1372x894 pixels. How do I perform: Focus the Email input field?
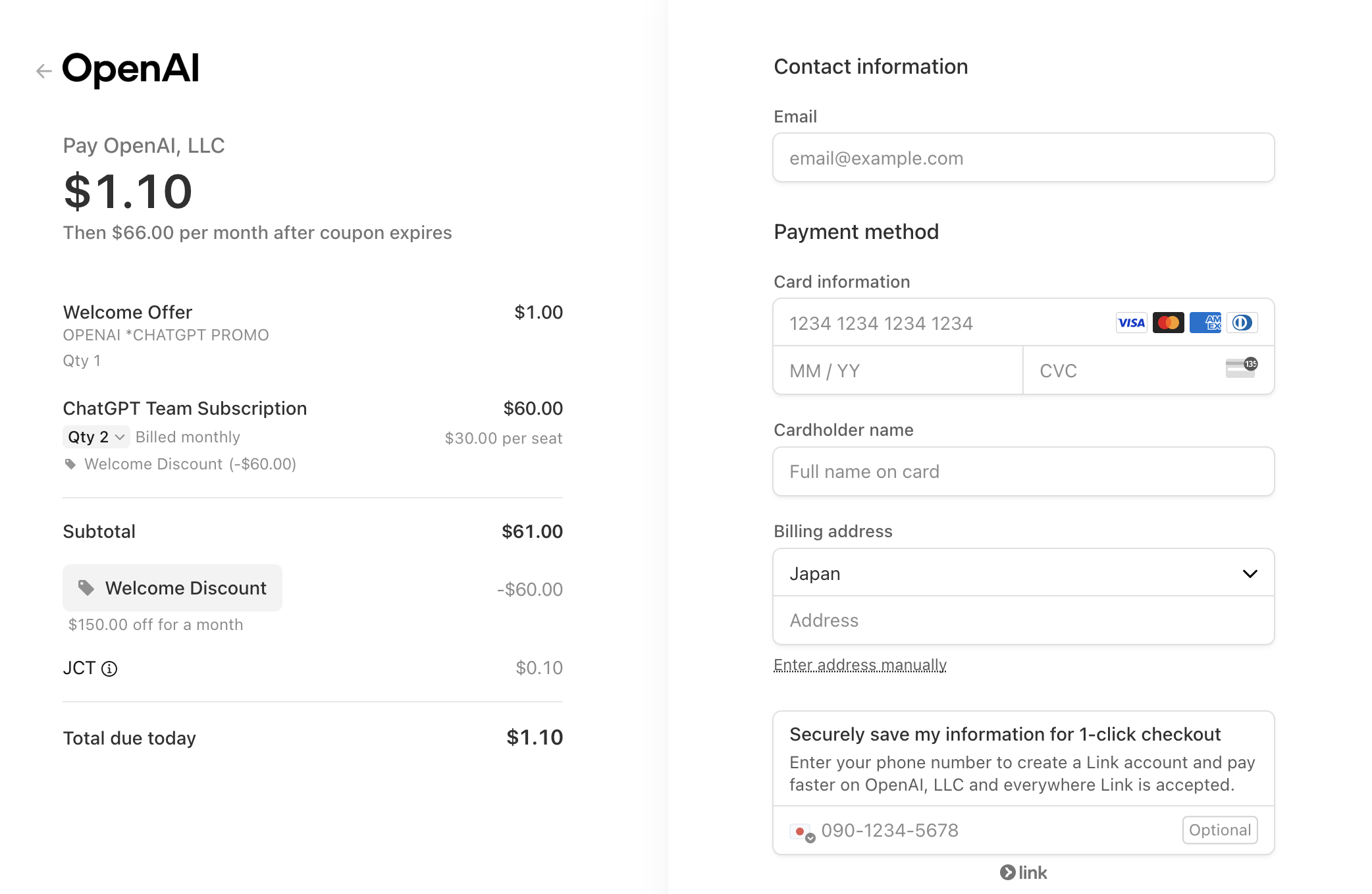pyautogui.click(x=1024, y=158)
